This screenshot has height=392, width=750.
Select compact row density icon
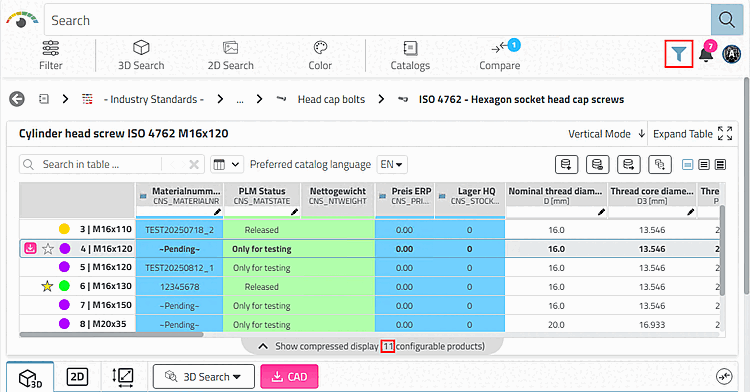[x=687, y=164]
